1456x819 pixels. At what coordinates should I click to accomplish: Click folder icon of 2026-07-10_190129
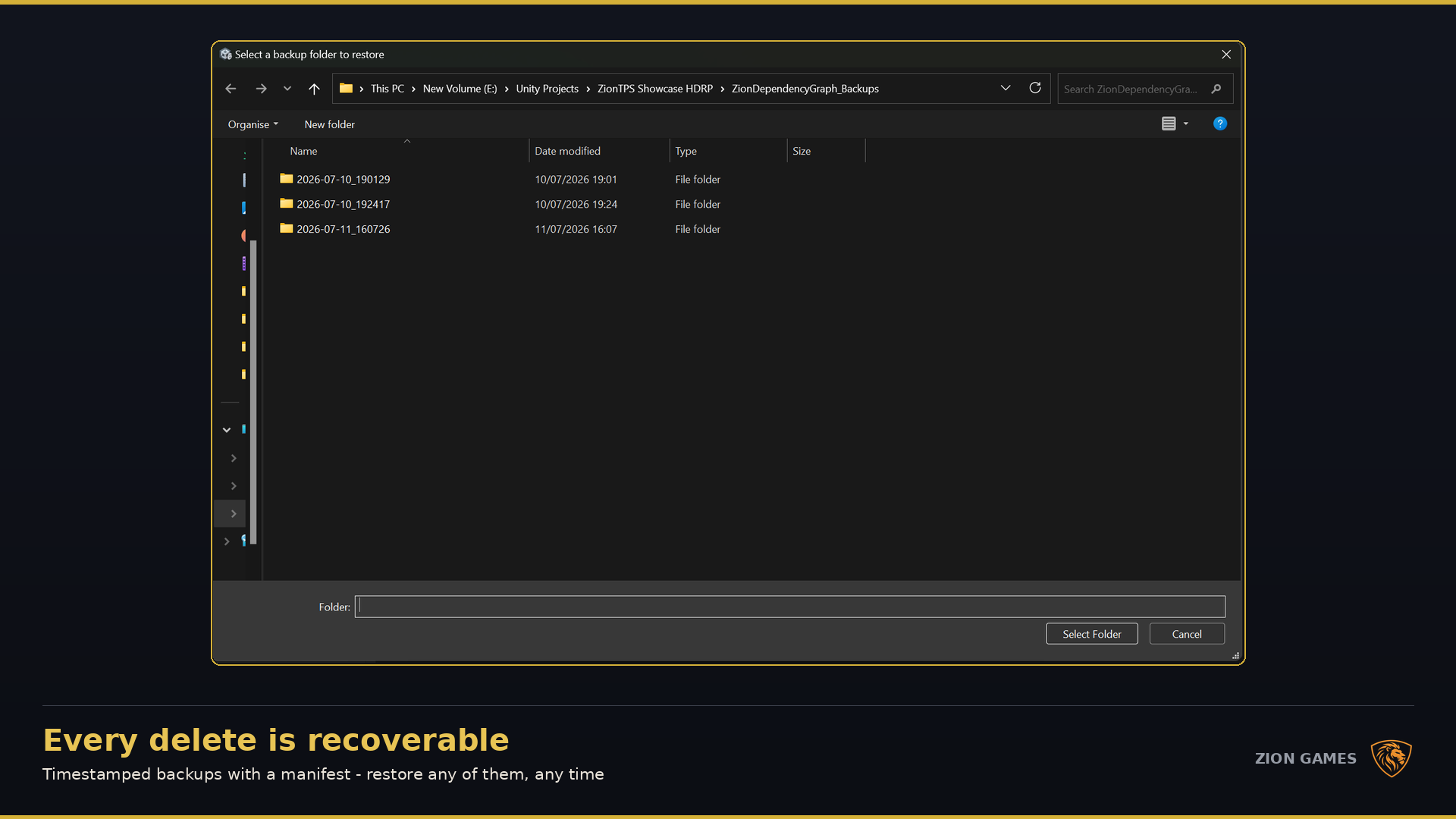point(286,179)
